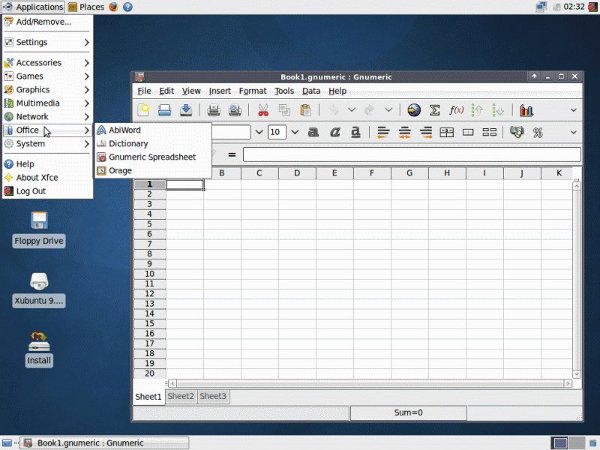Open the print preview icon
600x450 pixels.
(x=235, y=110)
